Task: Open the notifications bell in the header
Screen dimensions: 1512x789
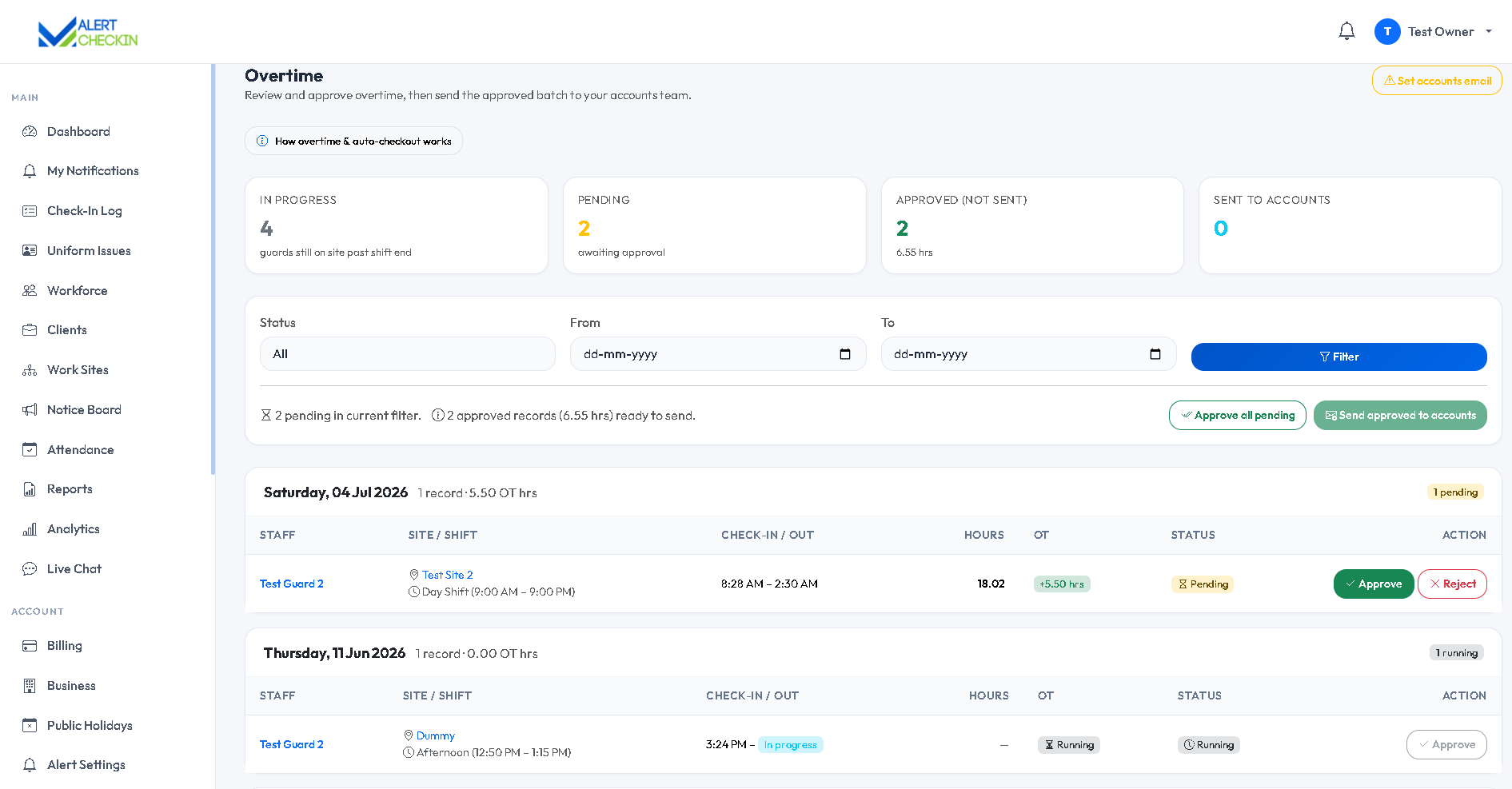Action: coord(1346,31)
